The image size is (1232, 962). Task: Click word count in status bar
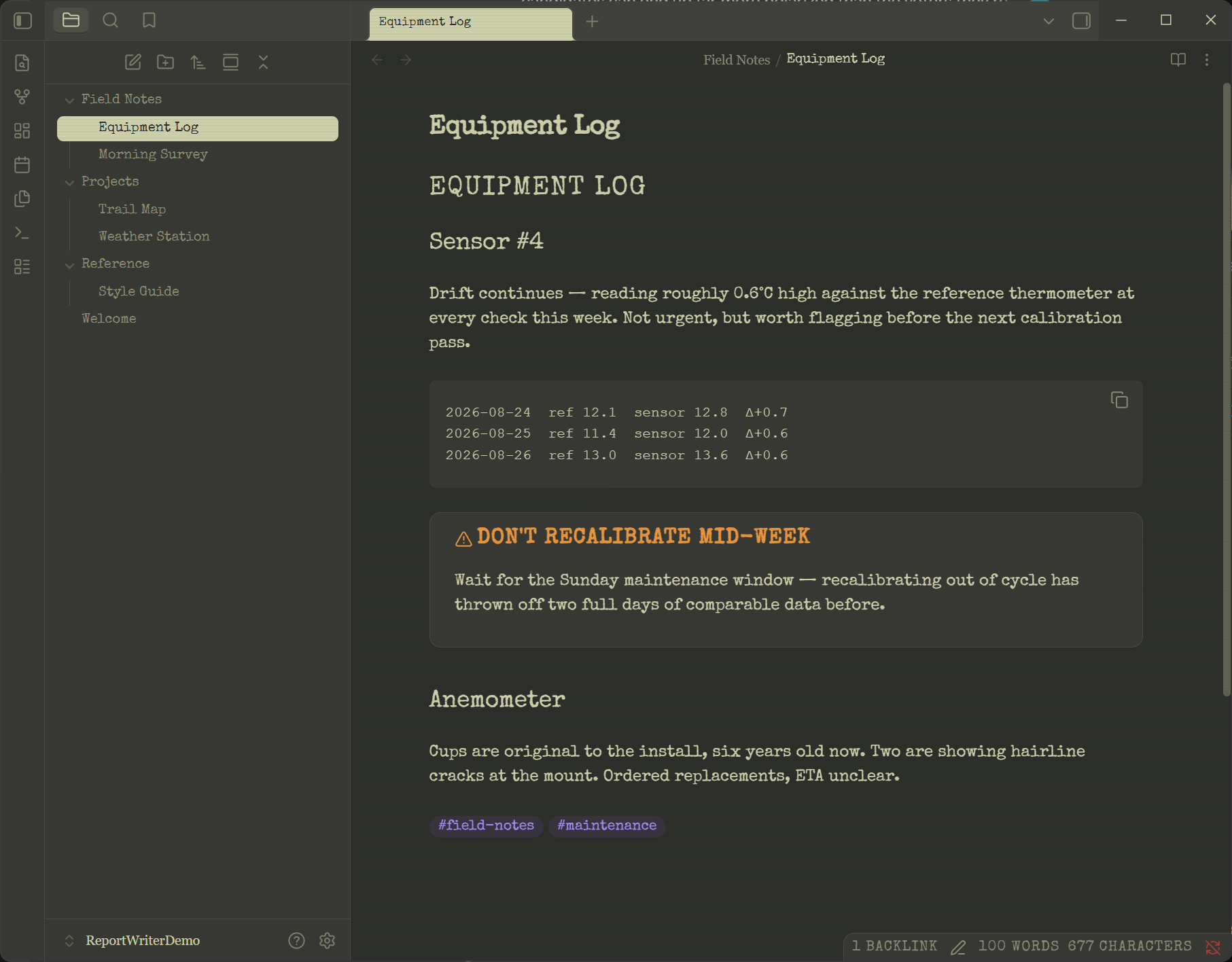pyautogui.click(x=1019, y=946)
